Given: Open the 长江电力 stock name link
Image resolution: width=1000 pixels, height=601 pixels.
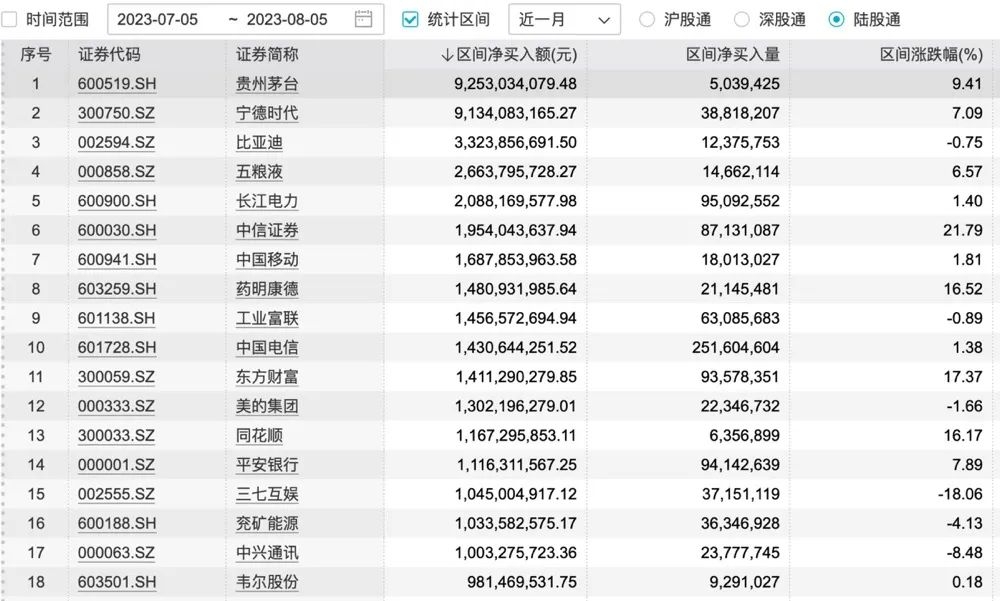Looking at the screenshot, I should [267, 201].
